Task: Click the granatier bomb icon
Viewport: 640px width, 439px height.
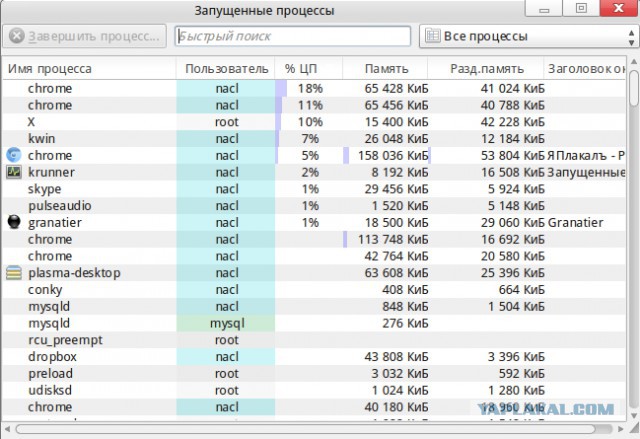Action: pyautogui.click(x=14, y=222)
